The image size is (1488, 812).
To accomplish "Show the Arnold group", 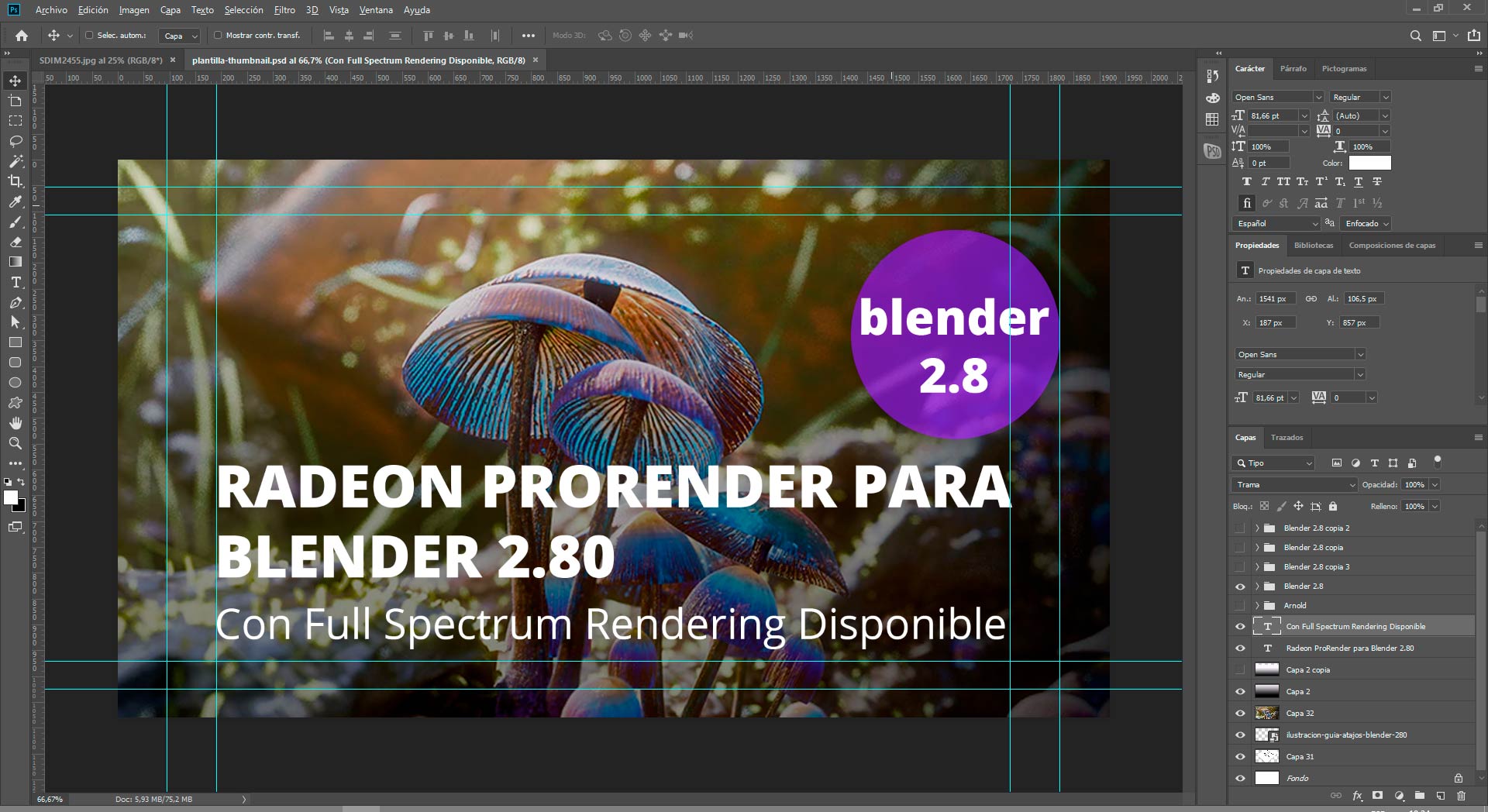I will point(1240,606).
